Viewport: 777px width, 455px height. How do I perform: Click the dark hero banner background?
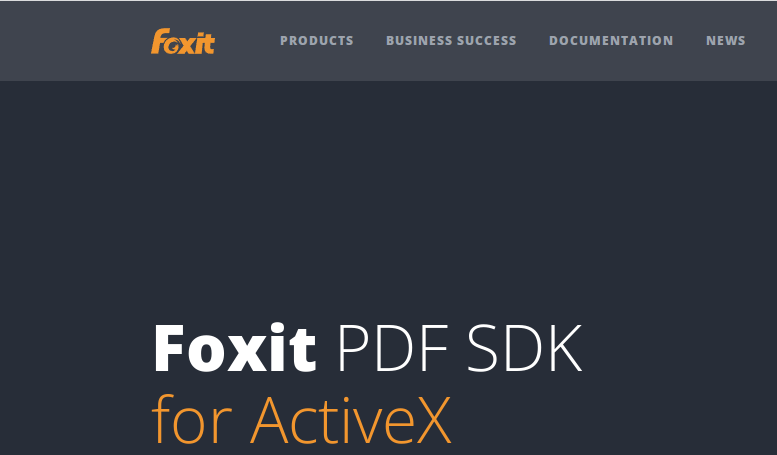tap(388, 198)
